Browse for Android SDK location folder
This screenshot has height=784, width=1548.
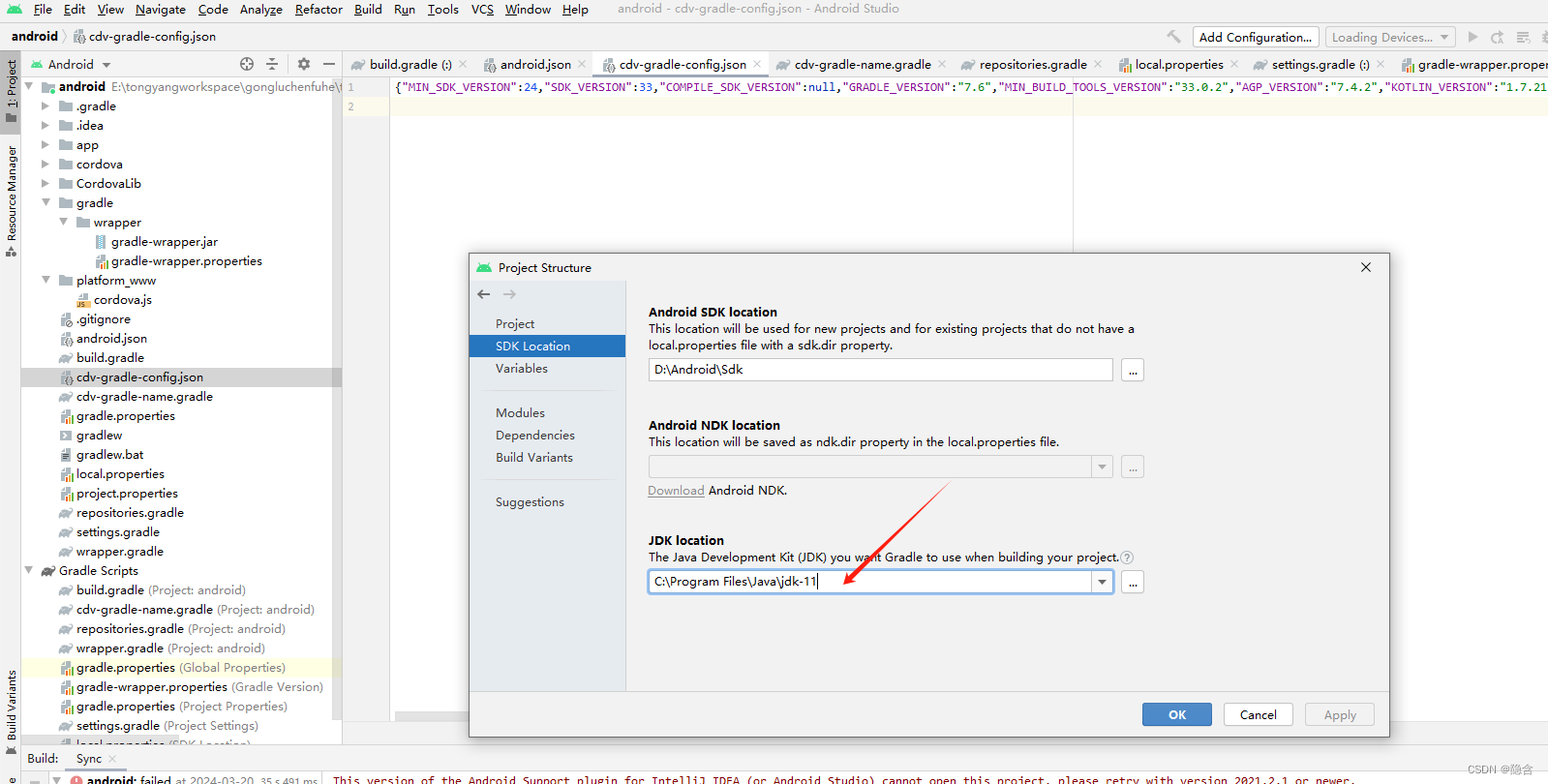(x=1133, y=370)
